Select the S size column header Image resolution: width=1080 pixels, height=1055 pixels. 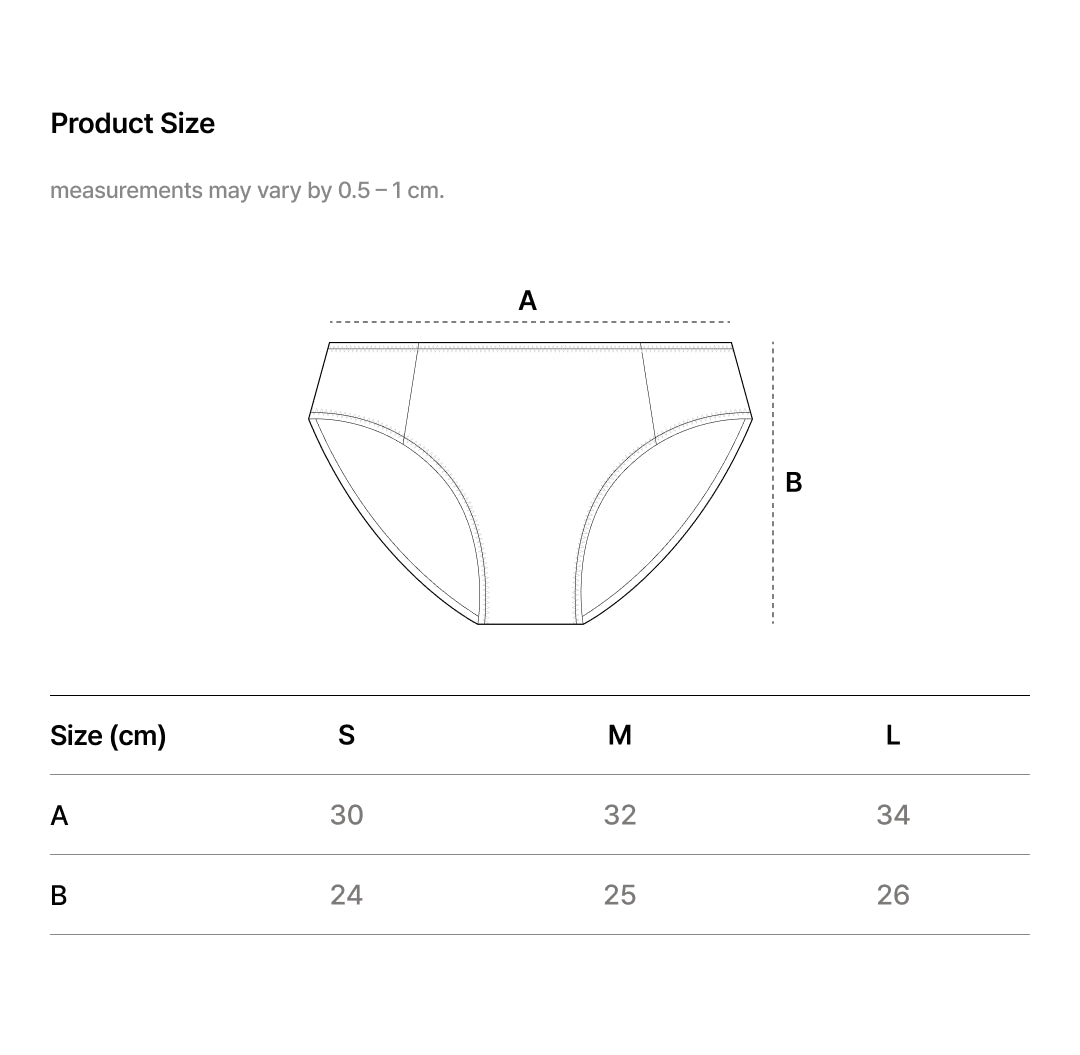point(346,735)
